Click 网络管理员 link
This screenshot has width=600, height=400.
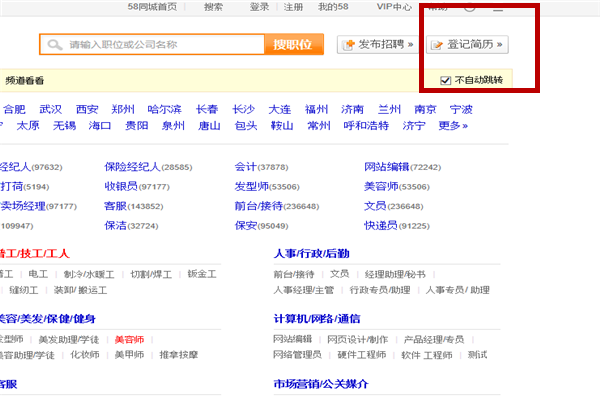click(x=297, y=355)
